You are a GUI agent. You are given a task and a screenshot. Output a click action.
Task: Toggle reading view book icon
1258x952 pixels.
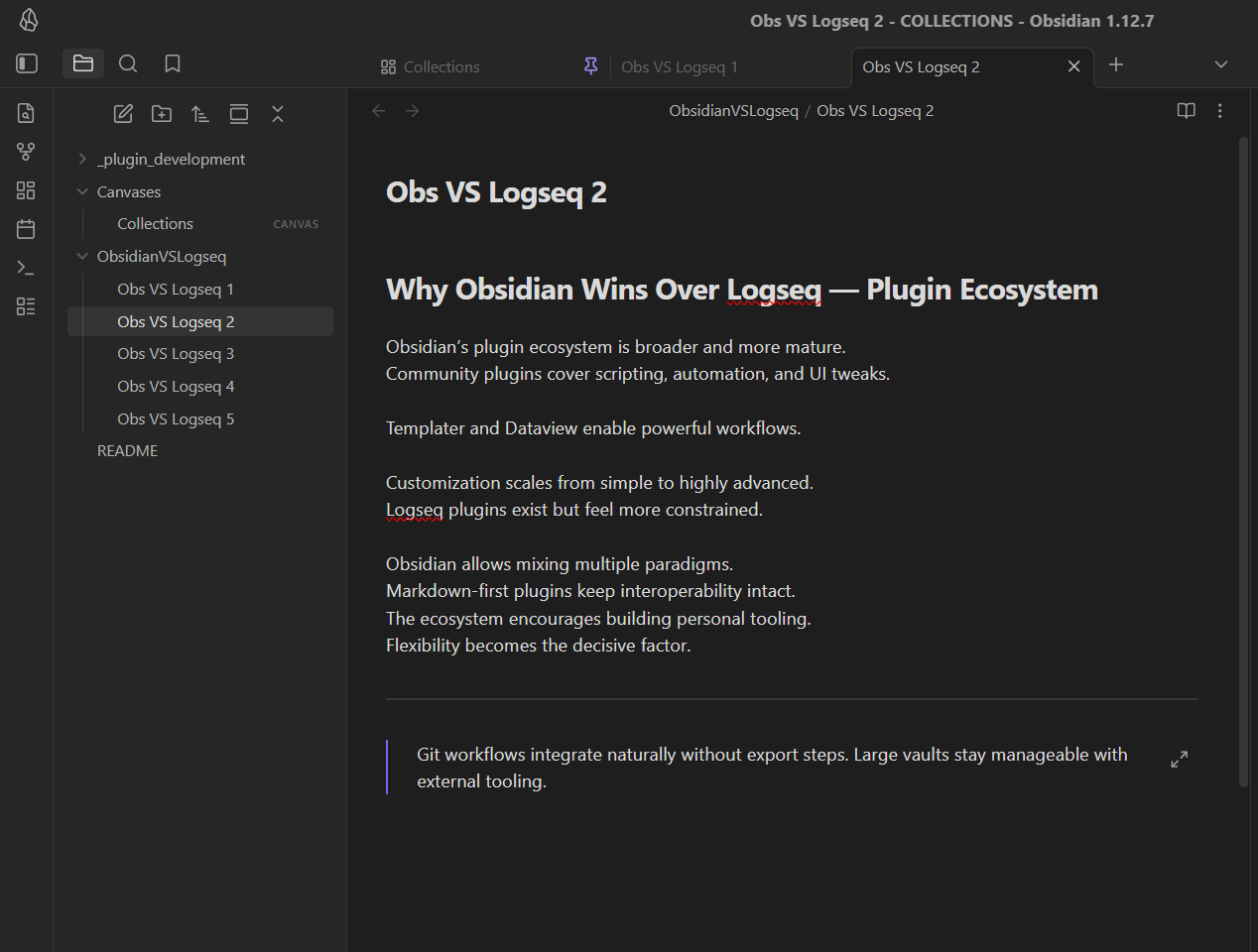1186,111
